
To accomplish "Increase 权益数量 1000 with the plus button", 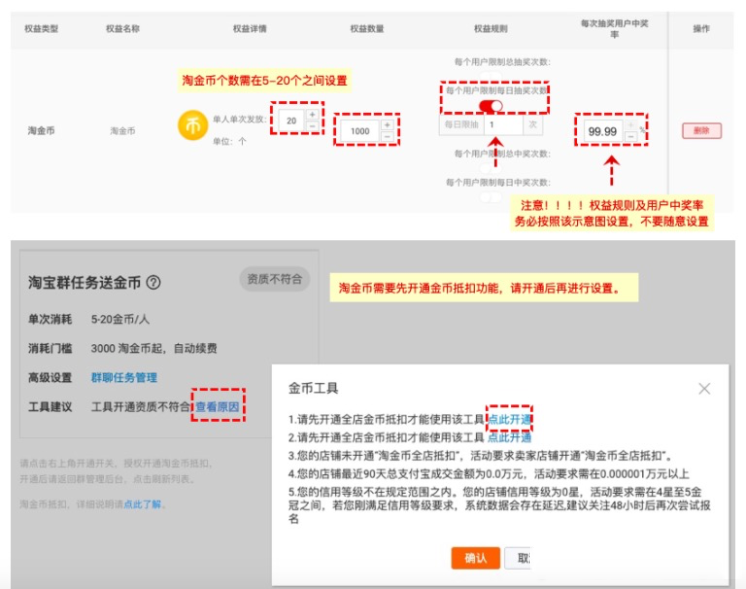I will click(x=387, y=125).
